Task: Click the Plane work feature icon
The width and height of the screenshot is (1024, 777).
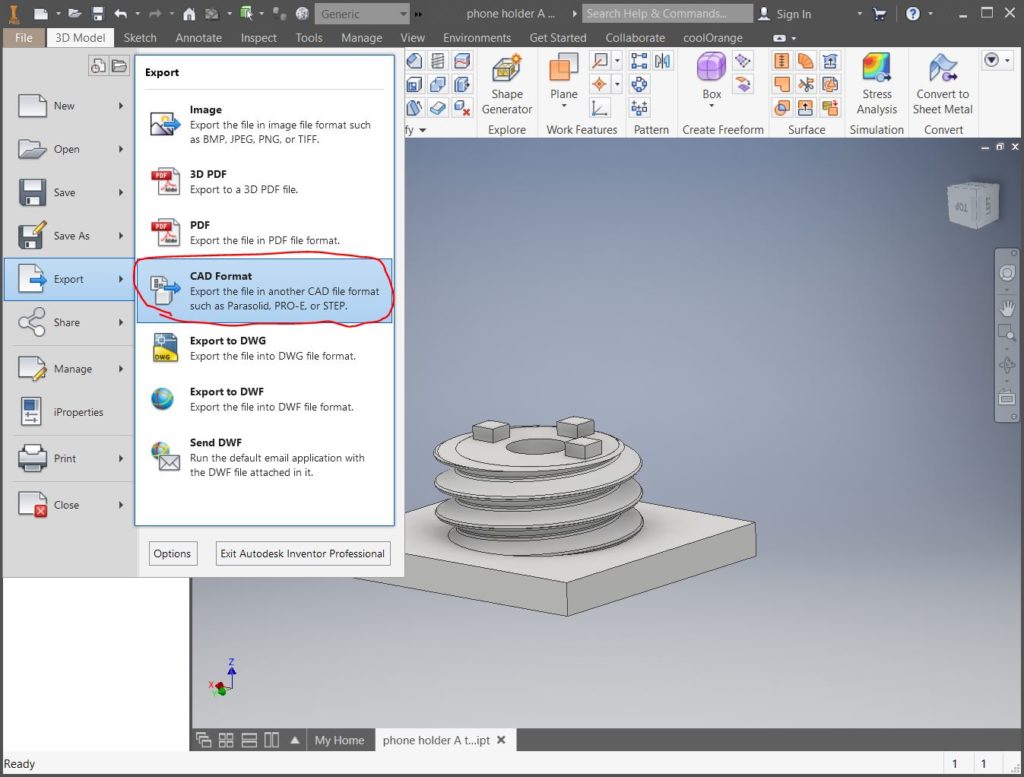Action: 564,69
